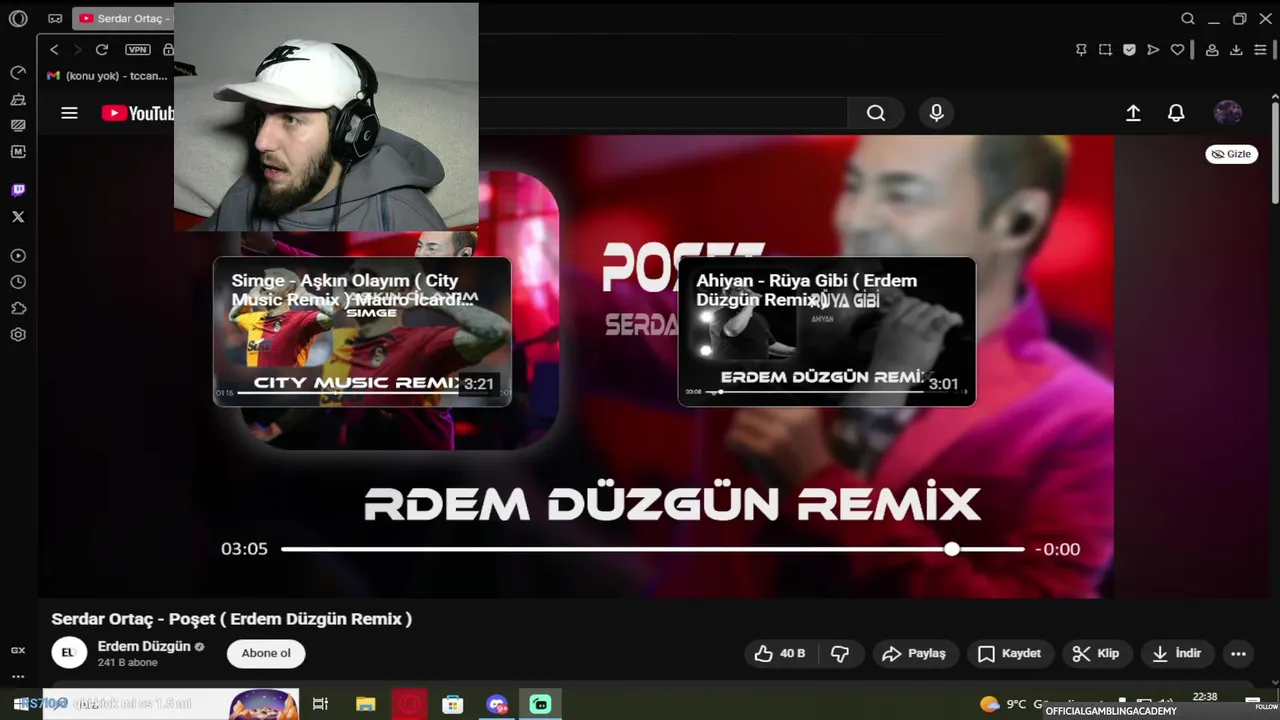This screenshot has height=720, width=1280.
Task: Open Task View on the taskbar
Action: pos(320,704)
